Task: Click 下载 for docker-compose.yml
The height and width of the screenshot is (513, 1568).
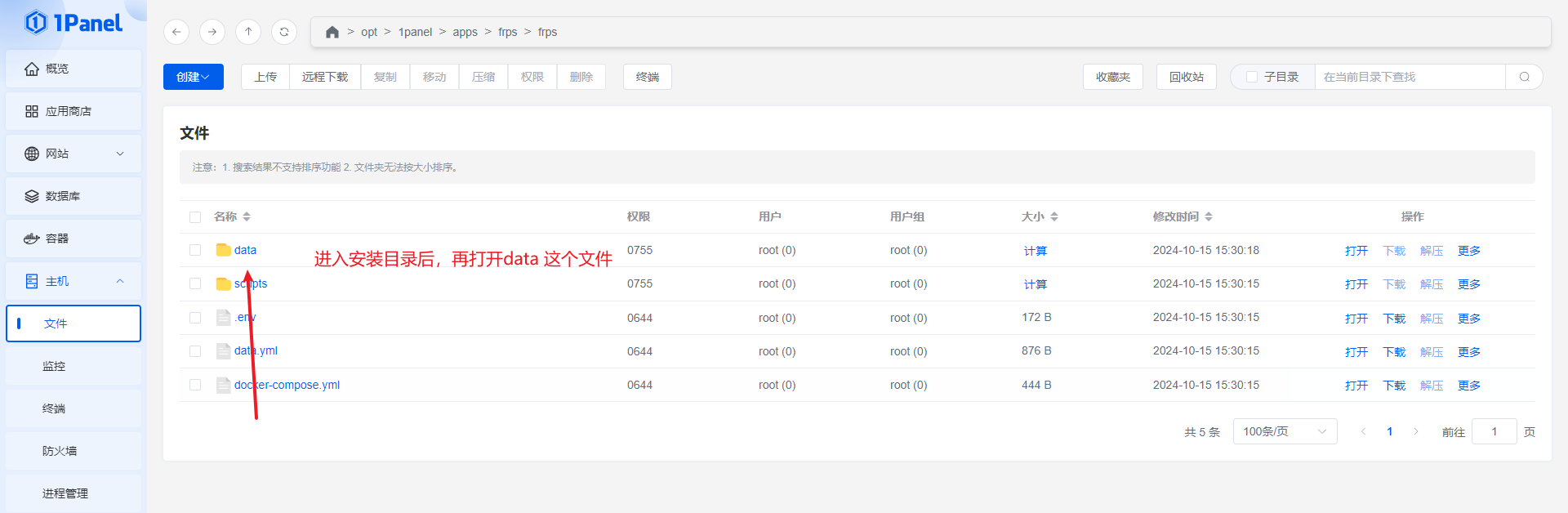Action: point(1394,386)
